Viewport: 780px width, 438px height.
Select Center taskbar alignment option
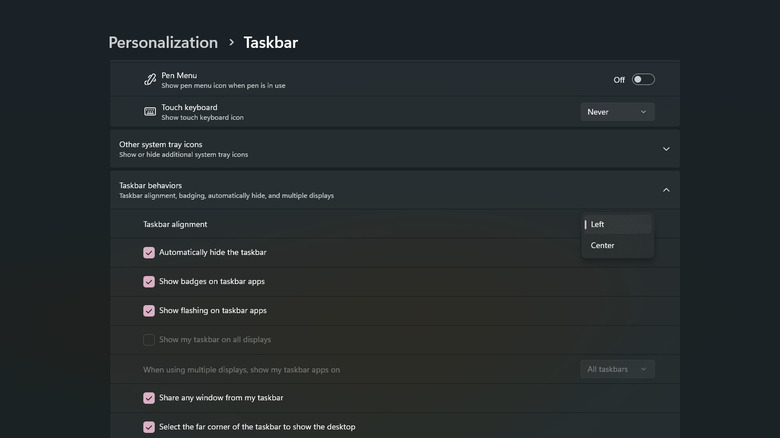pos(617,245)
